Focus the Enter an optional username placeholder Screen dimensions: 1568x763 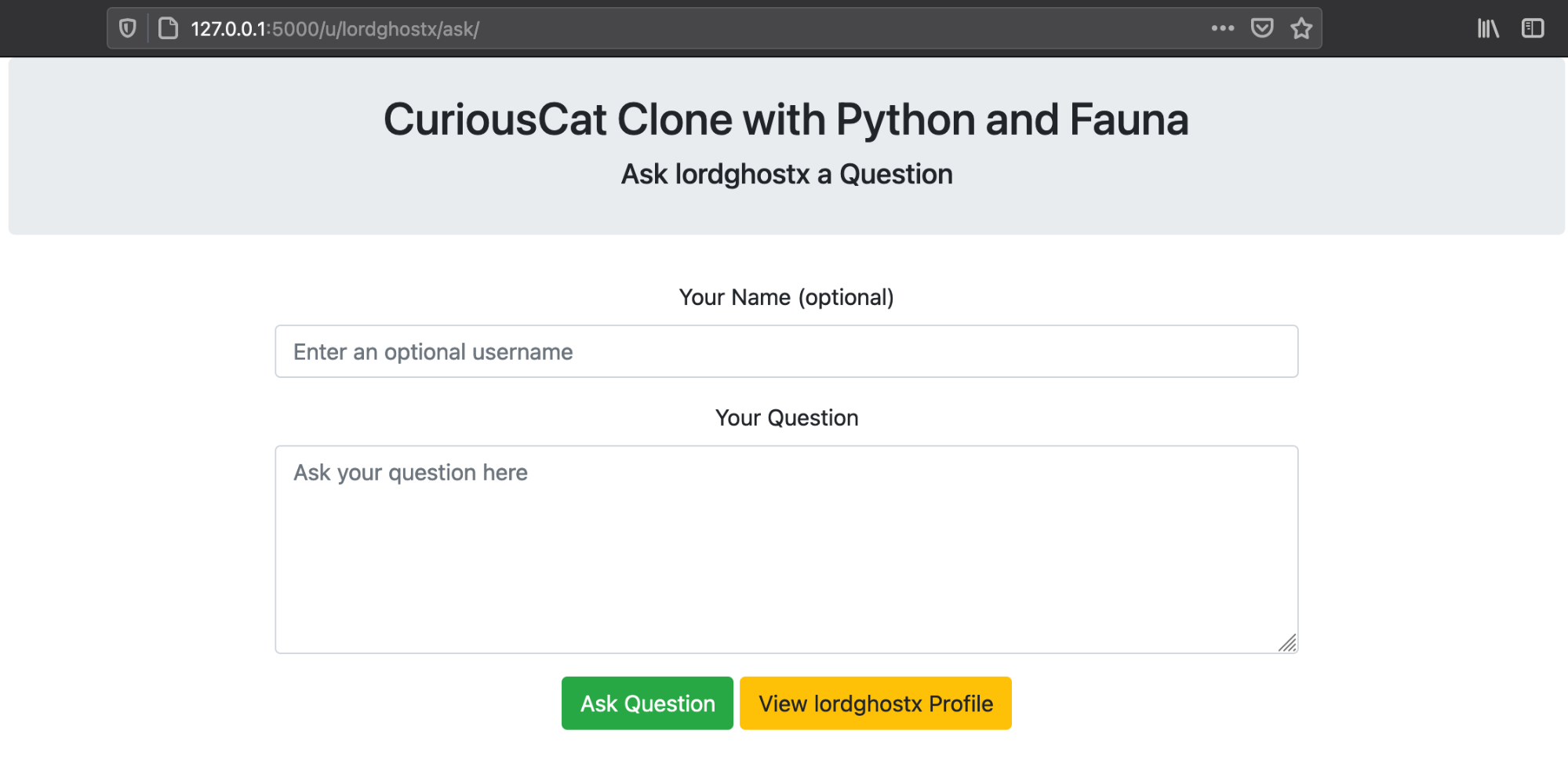click(432, 351)
